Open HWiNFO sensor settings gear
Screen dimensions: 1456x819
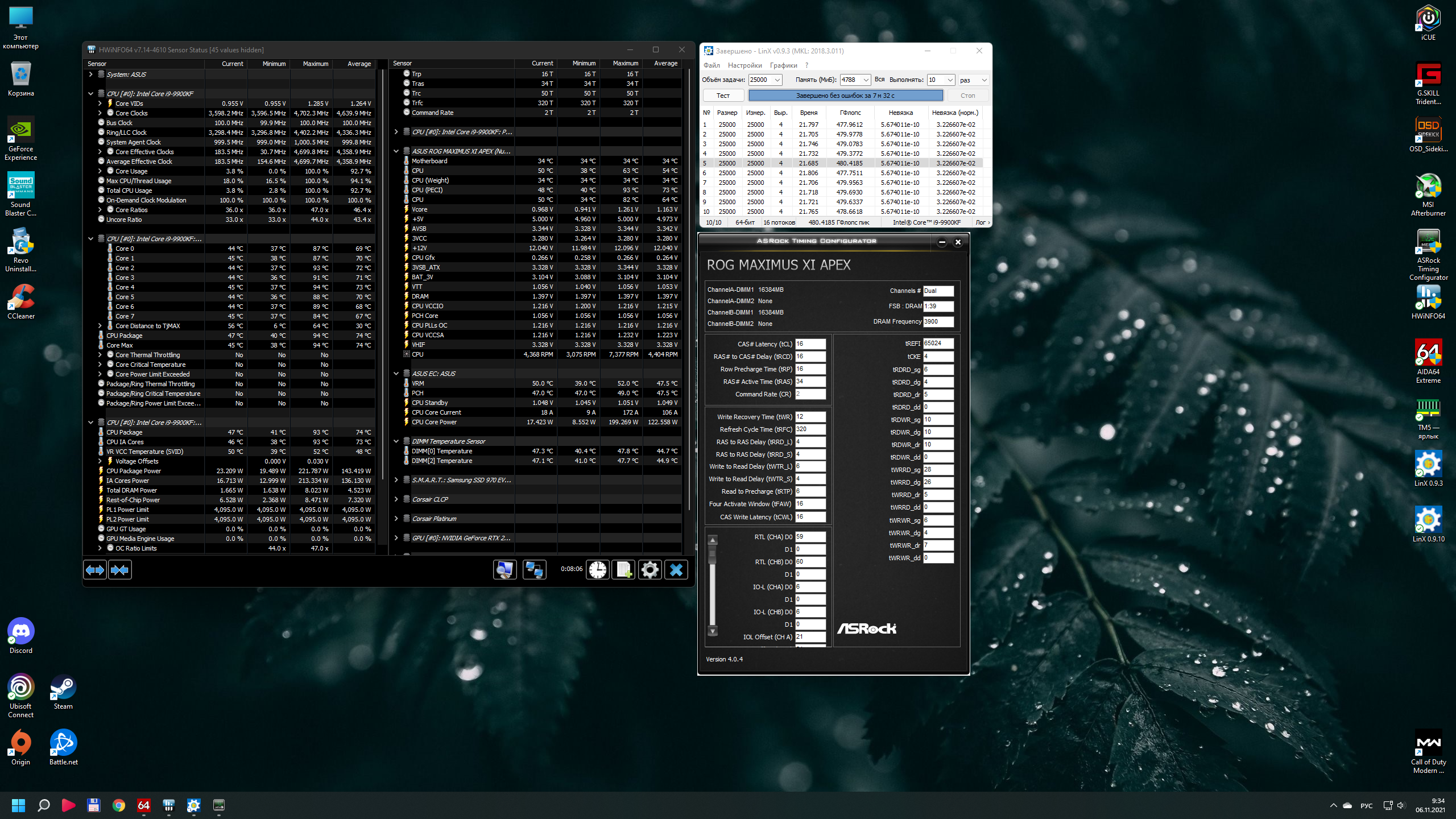650,569
